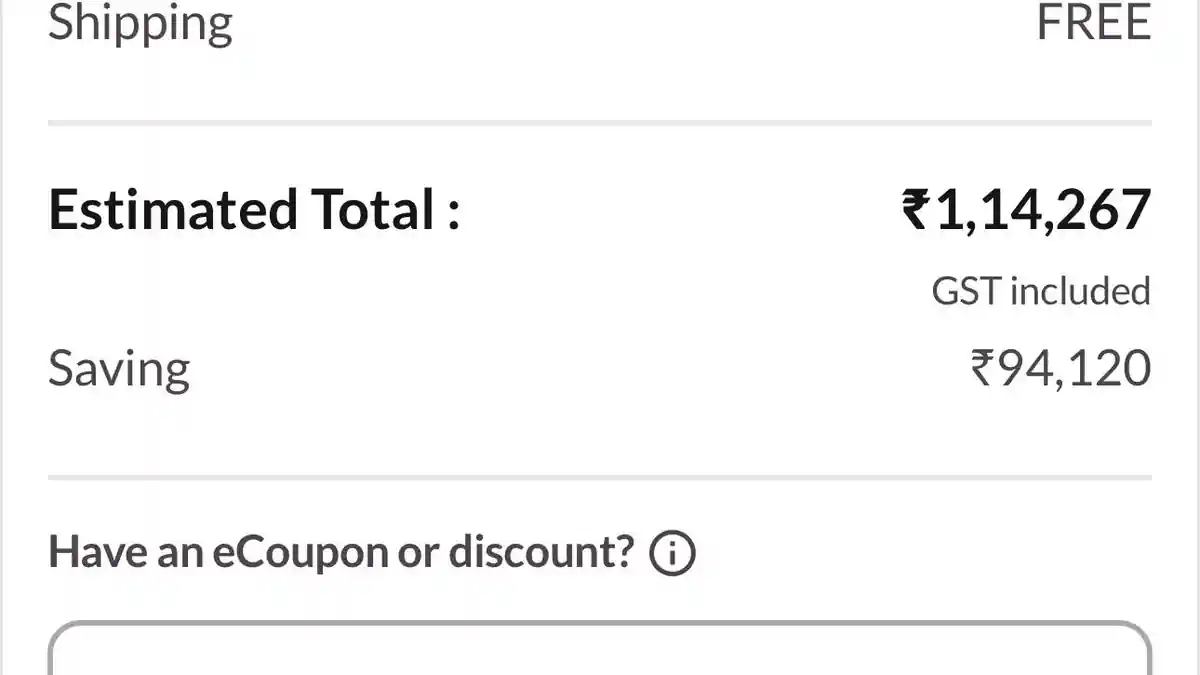This screenshot has height=675, width=1200.
Task: Click the ₹1,14,267 total amount
Action: (x=1026, y=211)
